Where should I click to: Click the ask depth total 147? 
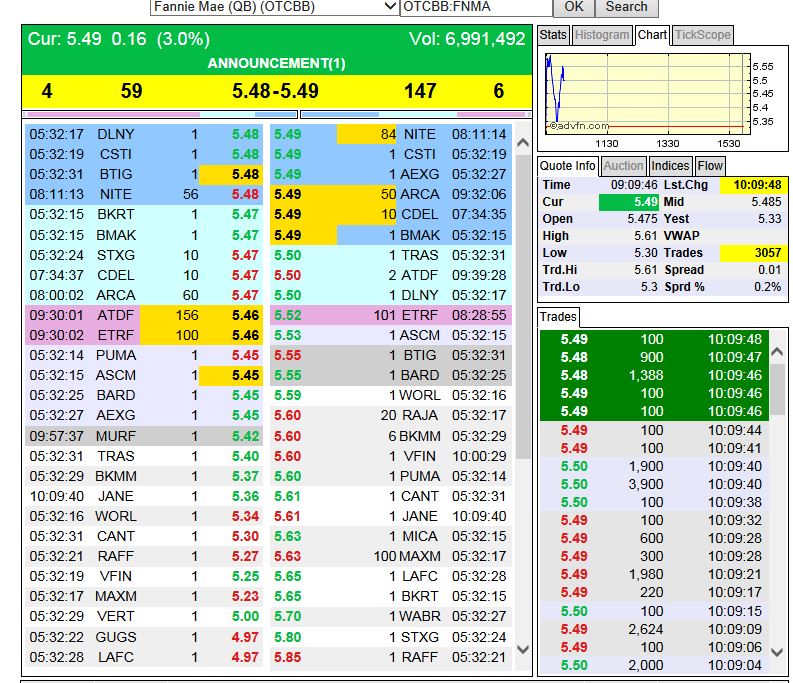pos(420,91)
